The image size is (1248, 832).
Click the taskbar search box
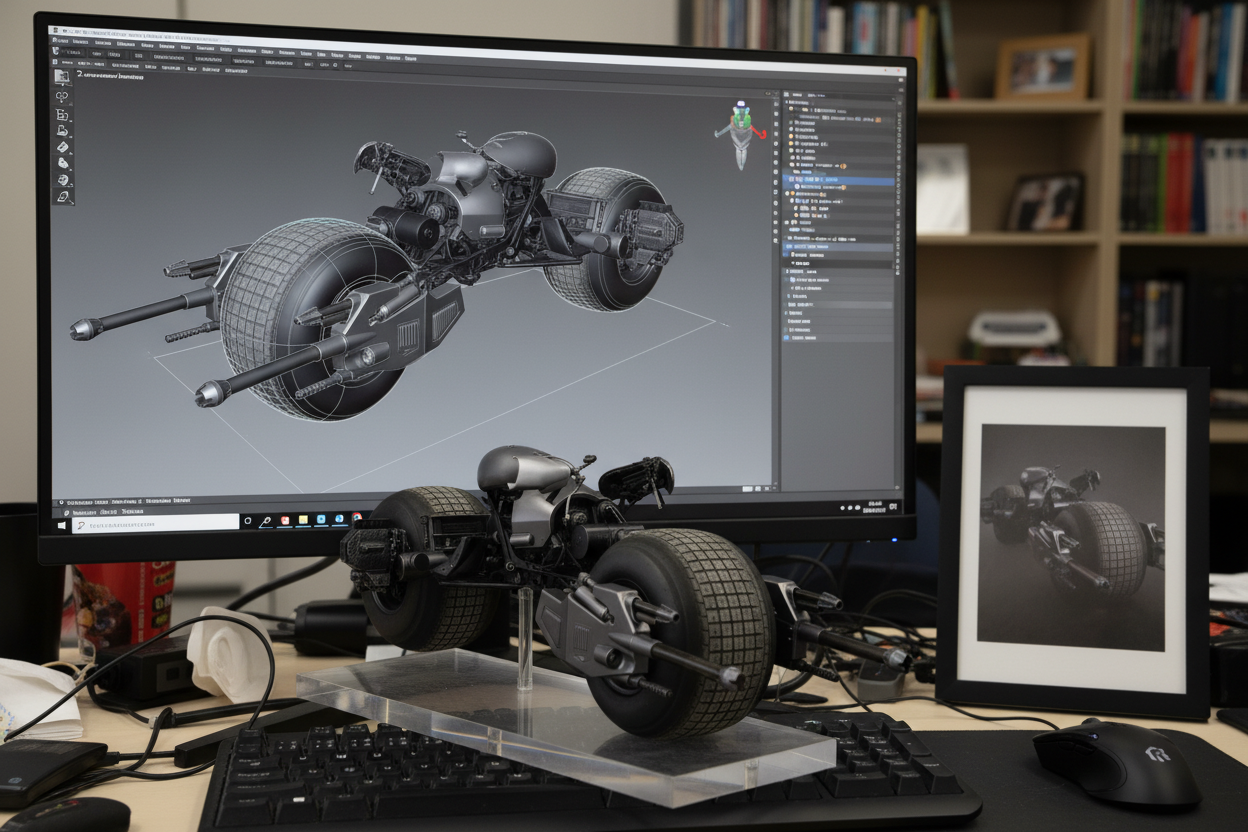point(155,523)
